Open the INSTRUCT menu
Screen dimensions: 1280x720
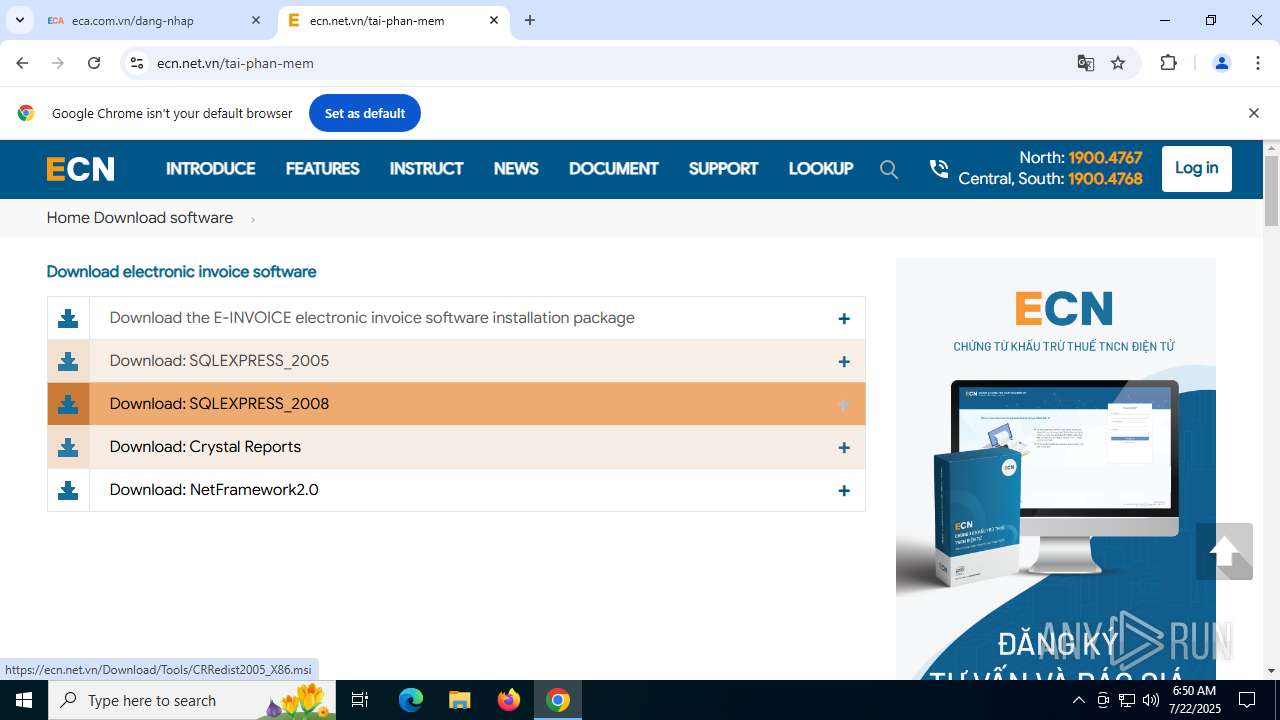(426, 169)
